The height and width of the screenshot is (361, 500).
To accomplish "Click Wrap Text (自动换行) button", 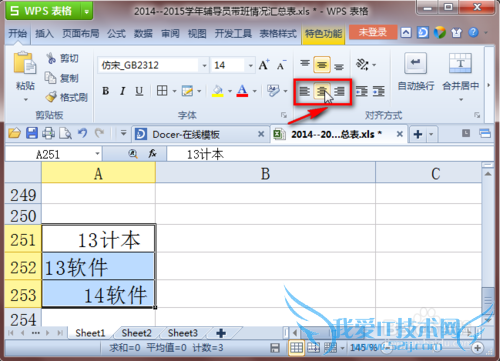I will pos(416,72).
